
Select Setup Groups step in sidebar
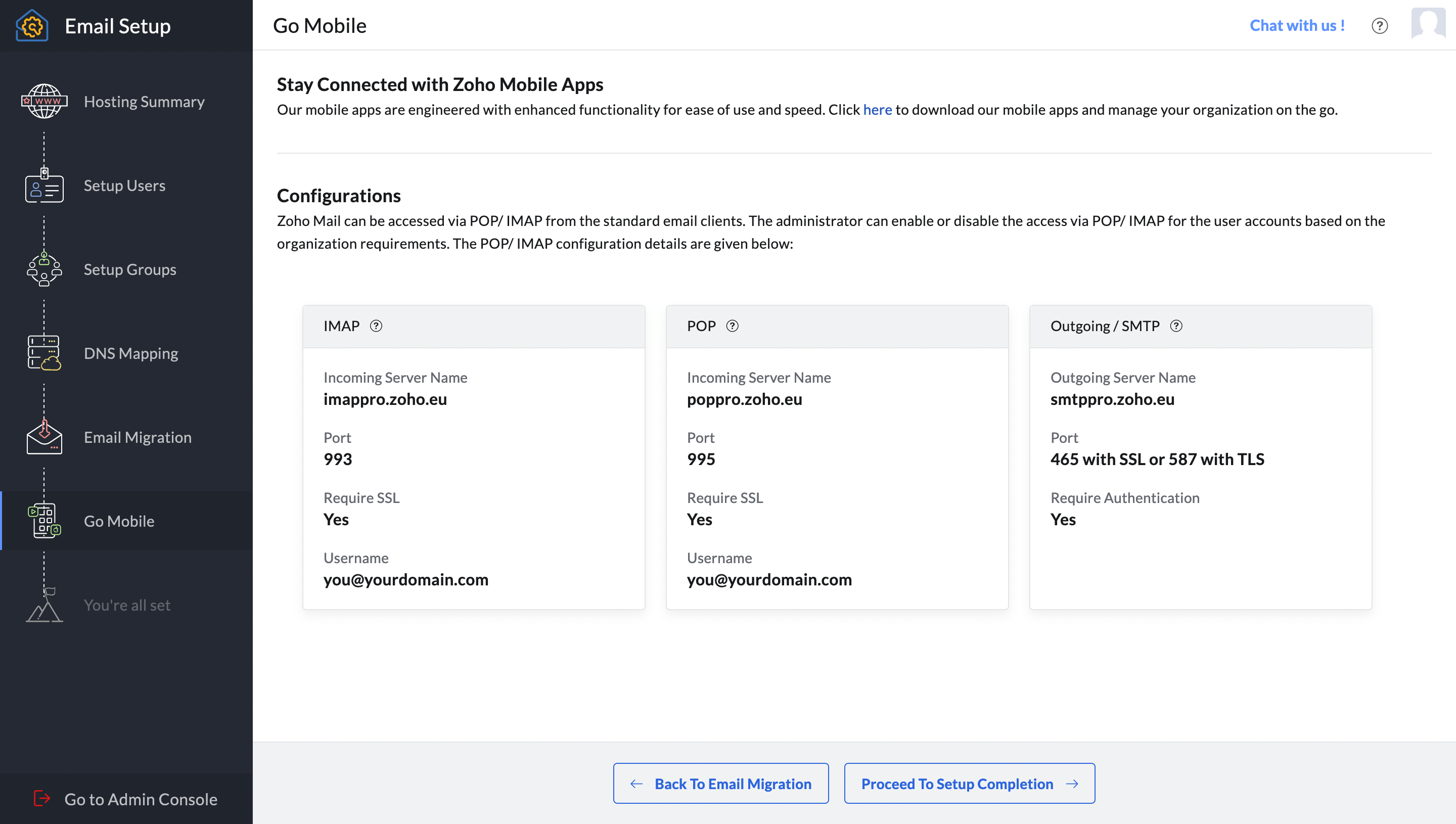[x=126, y=269]
